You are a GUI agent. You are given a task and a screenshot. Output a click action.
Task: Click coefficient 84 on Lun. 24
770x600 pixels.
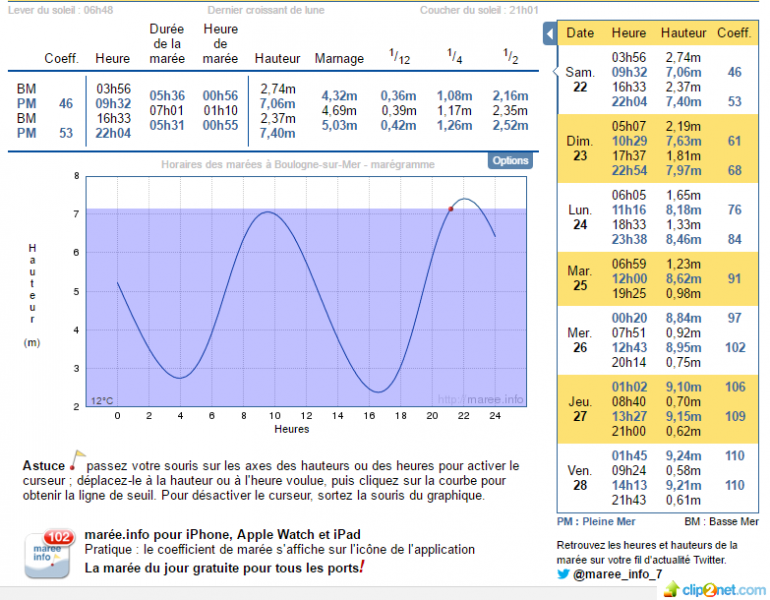point(735,240)
